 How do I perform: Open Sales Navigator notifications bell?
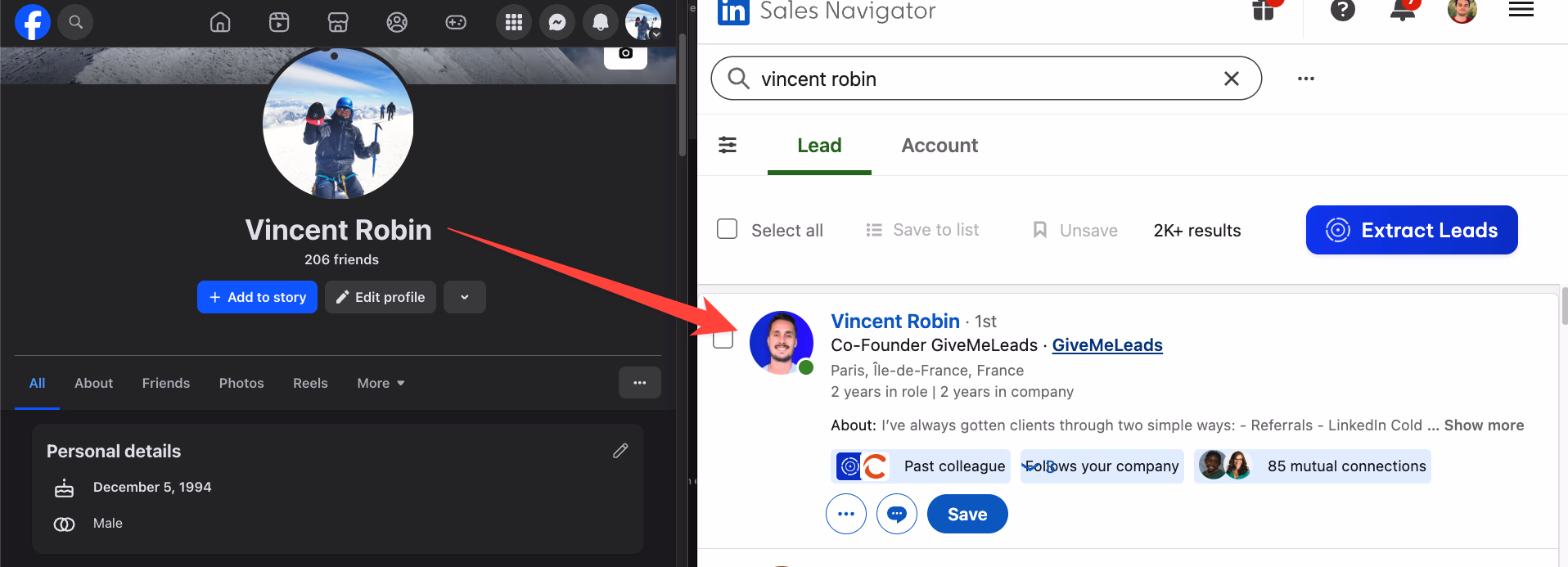1403,10
